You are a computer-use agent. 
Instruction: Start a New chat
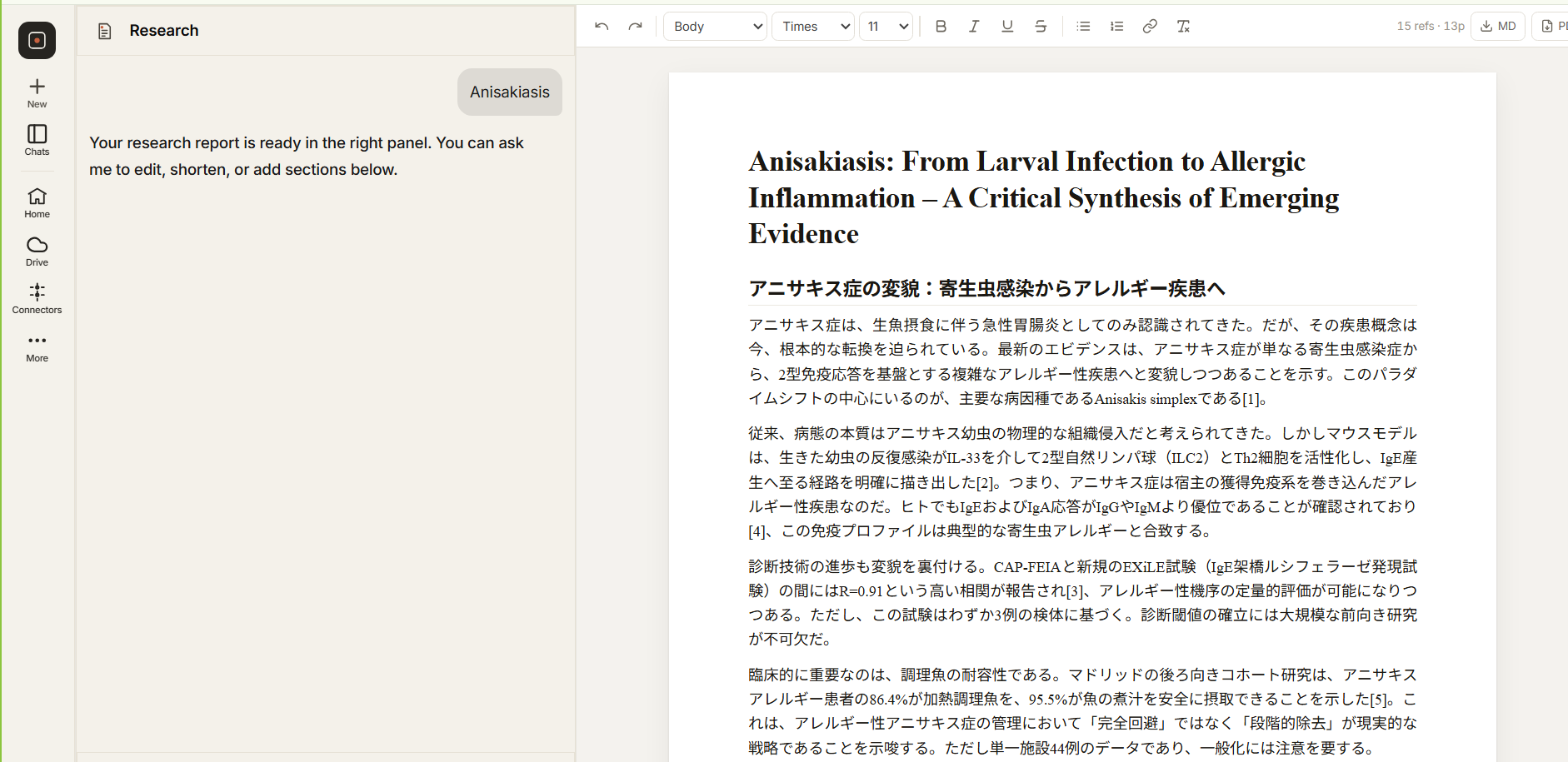tap(37, 93)
